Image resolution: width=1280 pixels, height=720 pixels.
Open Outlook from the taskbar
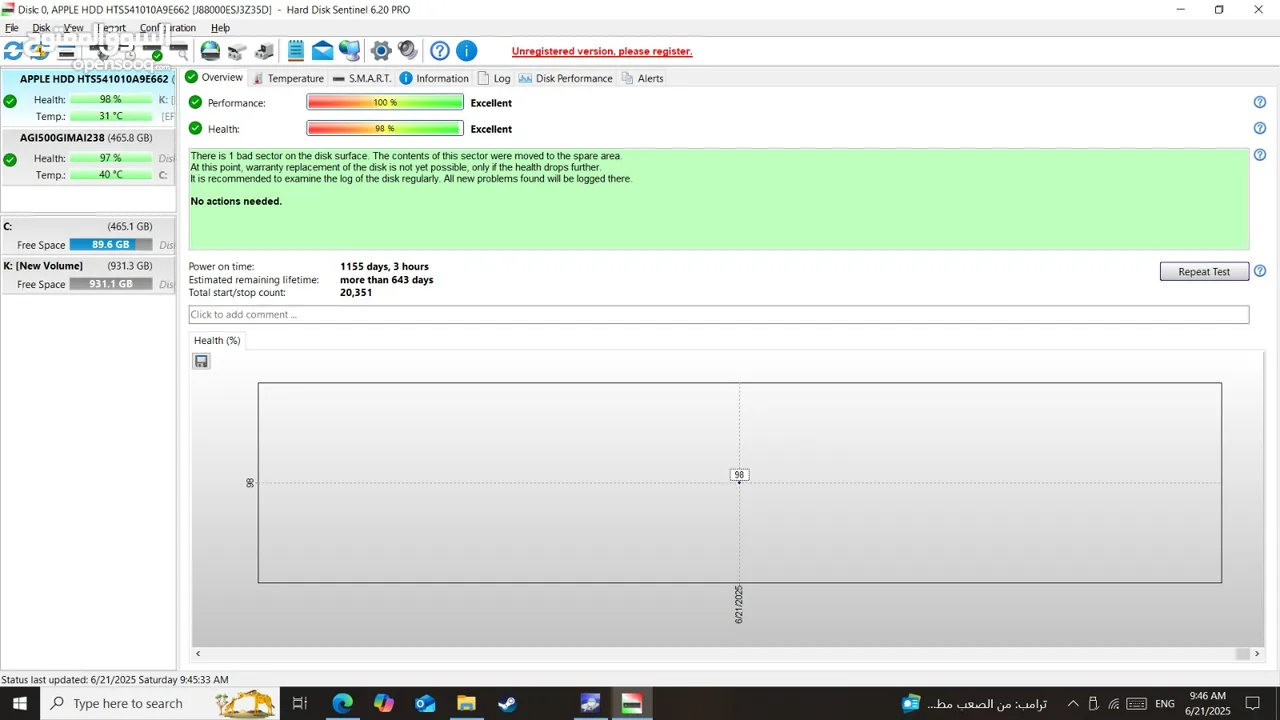[425, 703]
